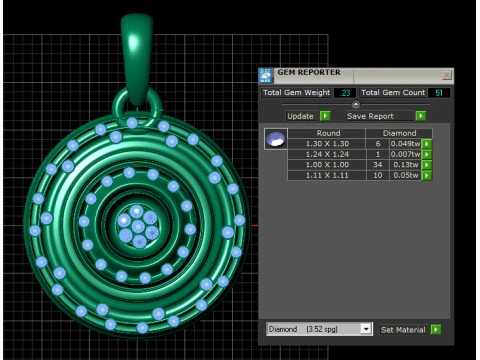Close the Gem Reporter panel

[447, 75]
